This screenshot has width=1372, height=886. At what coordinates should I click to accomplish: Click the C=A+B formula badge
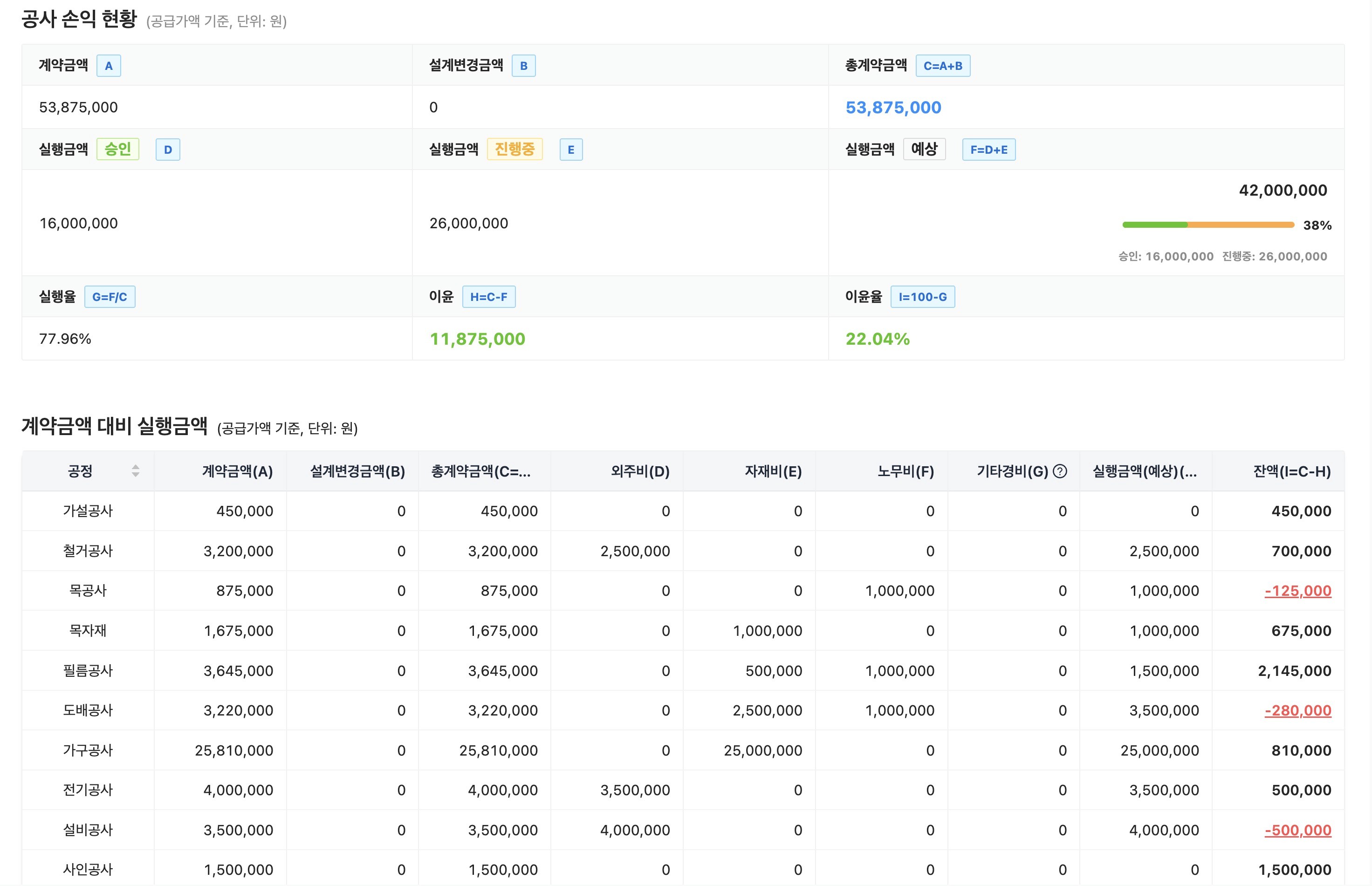coord(942,66)
